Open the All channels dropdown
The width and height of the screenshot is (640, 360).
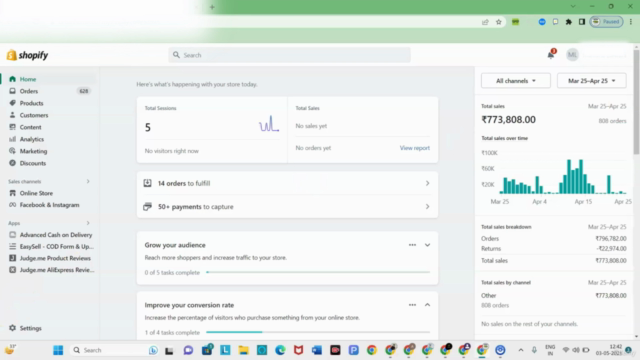516,81
